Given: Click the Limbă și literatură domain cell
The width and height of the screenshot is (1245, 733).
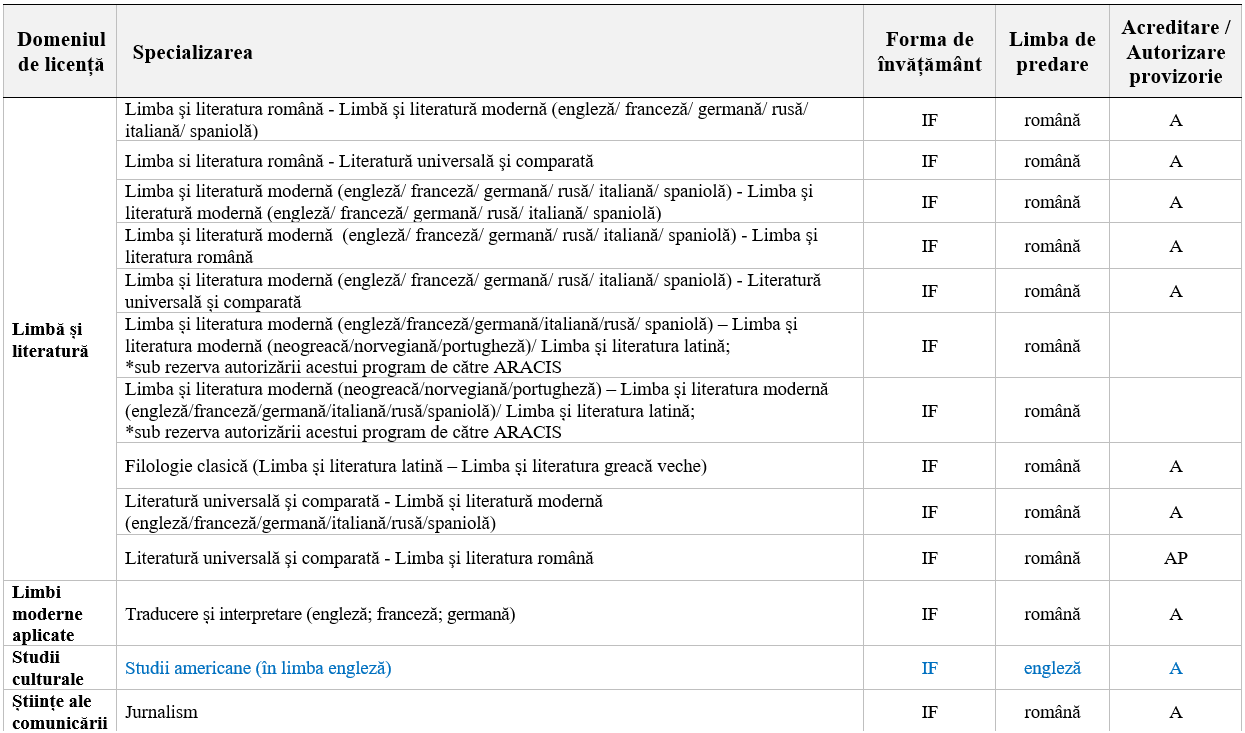Looking at the screenshot, I should click(50, 340).
